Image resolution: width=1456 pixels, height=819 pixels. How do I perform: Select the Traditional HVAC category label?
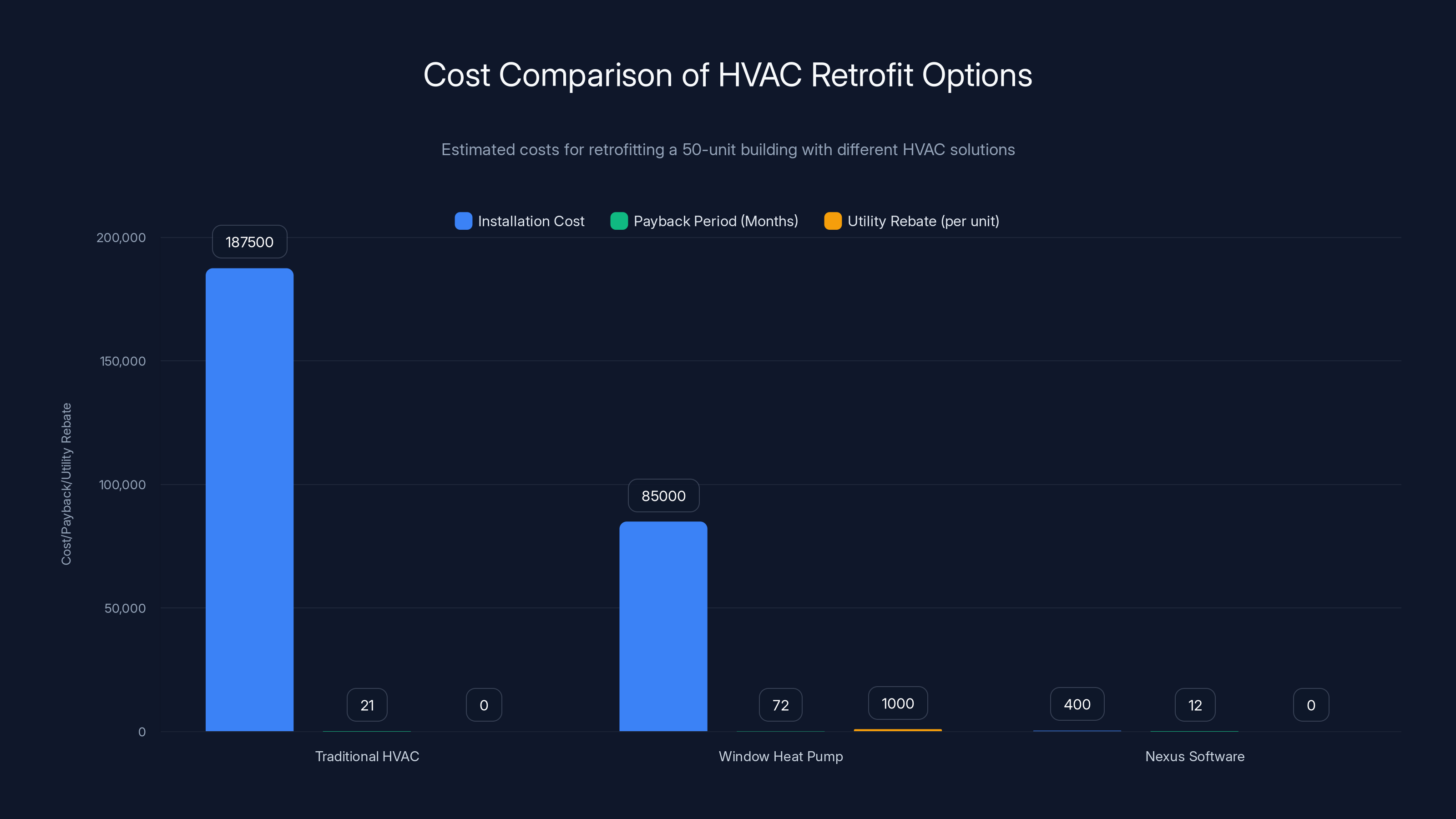pyautogui.click(x=367, y=756)
